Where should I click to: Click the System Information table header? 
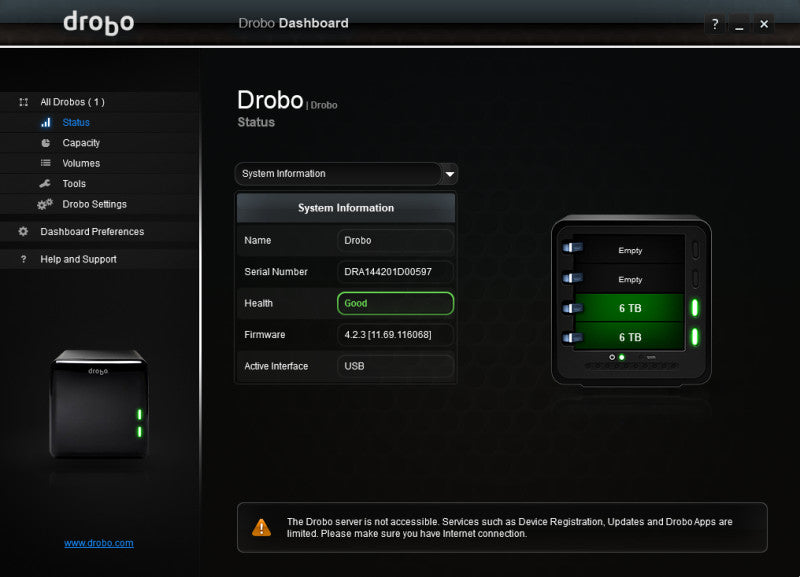[345, 208]
